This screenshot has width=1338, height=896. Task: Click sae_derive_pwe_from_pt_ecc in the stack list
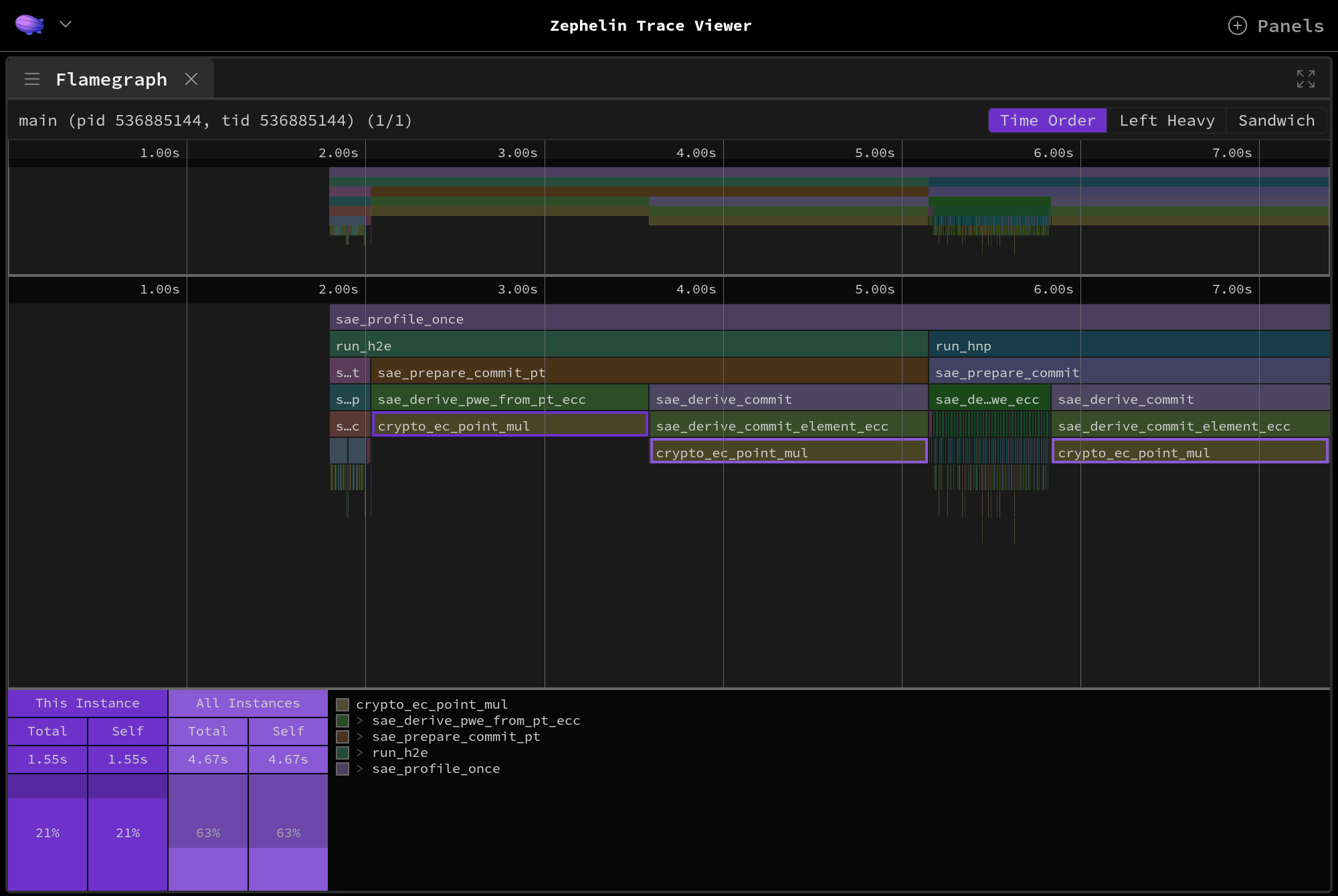pyautogui.click(x=476, y=720)
